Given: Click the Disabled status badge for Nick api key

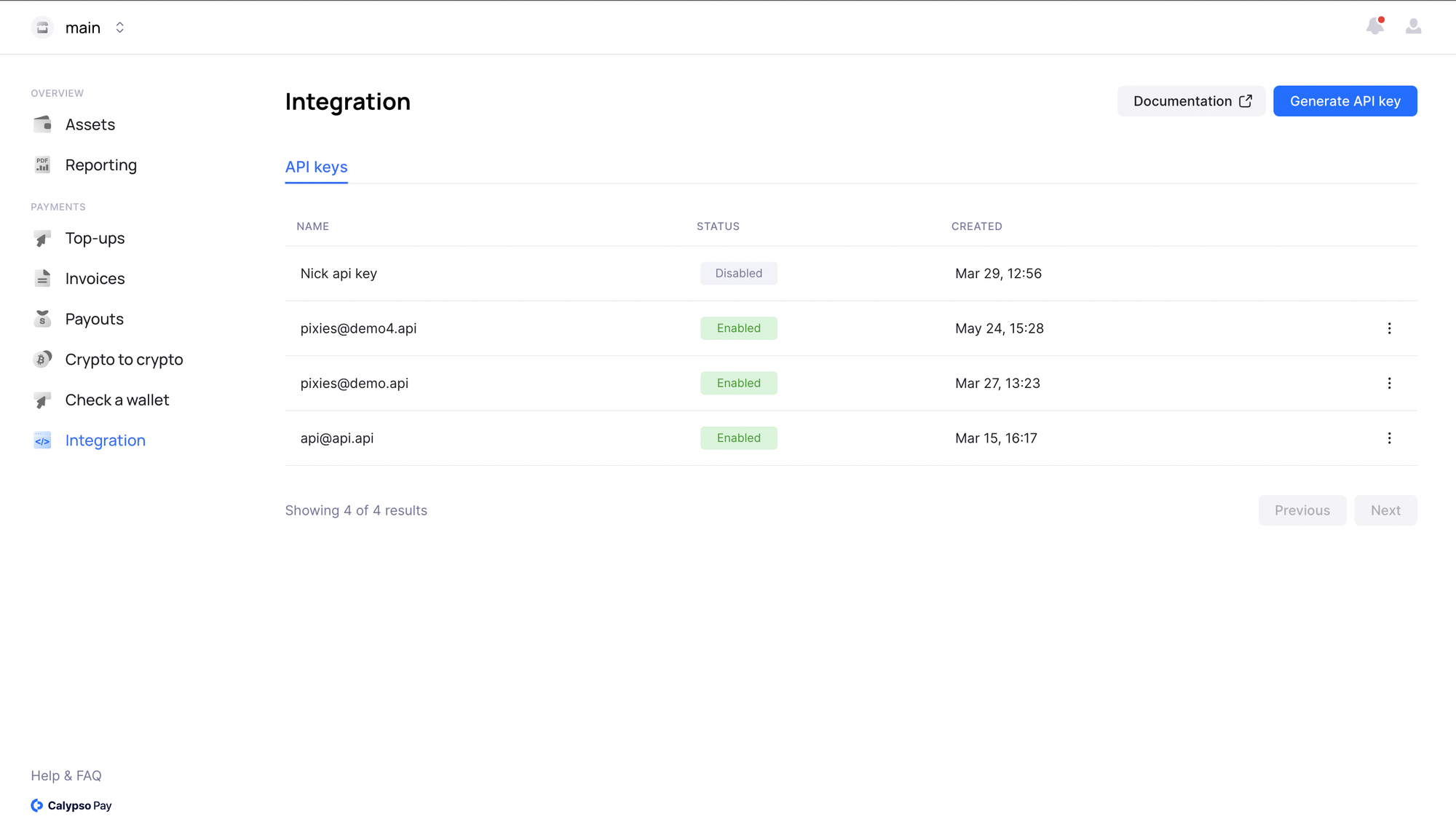Looking at the screenshot, I should (x=738, y=274).
